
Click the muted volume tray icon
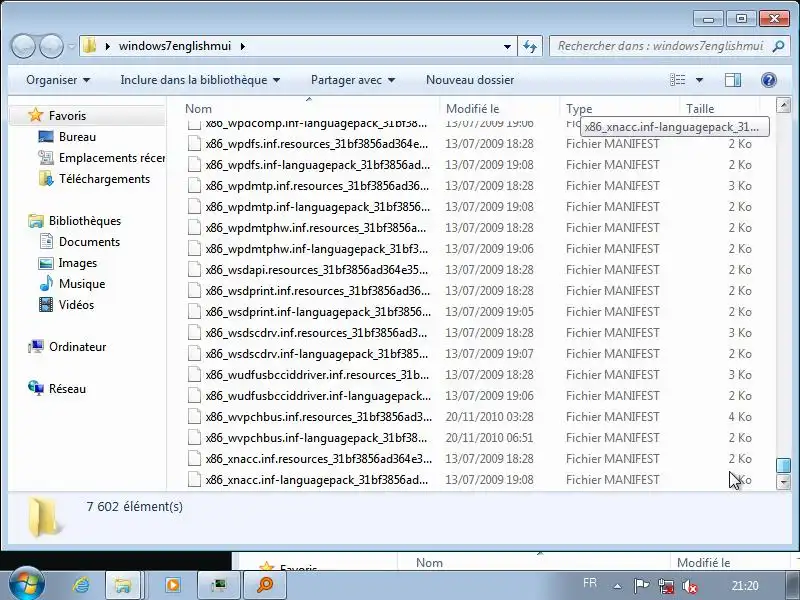(x=689, y=586)
